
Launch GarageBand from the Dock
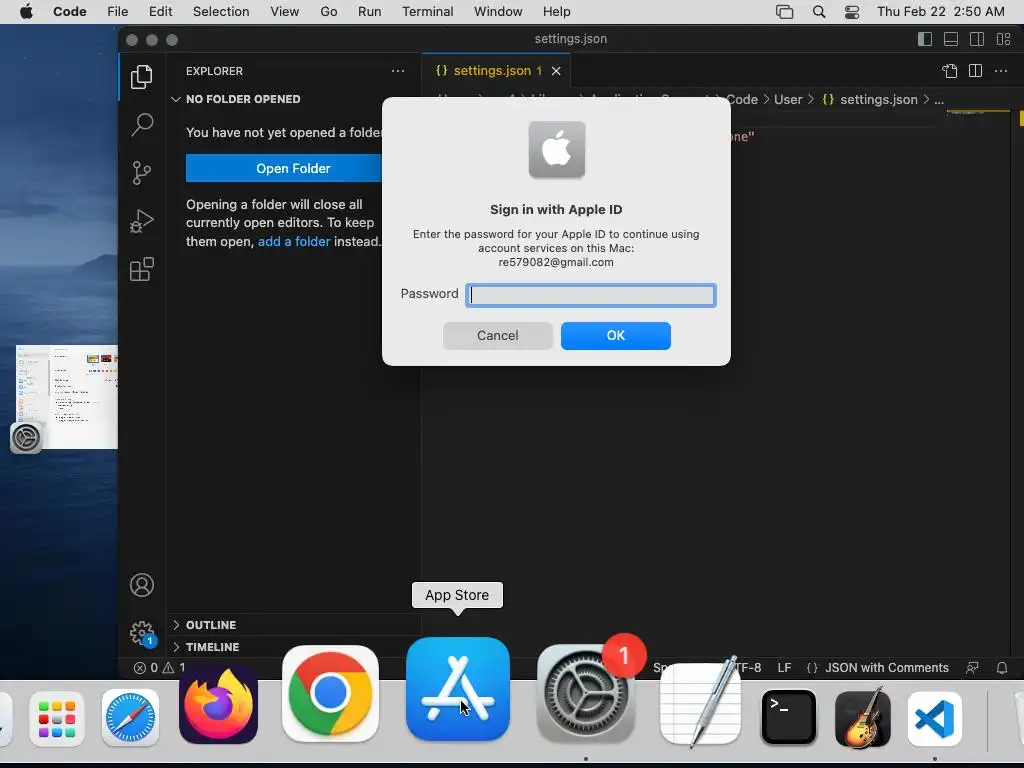pos(862,718)
